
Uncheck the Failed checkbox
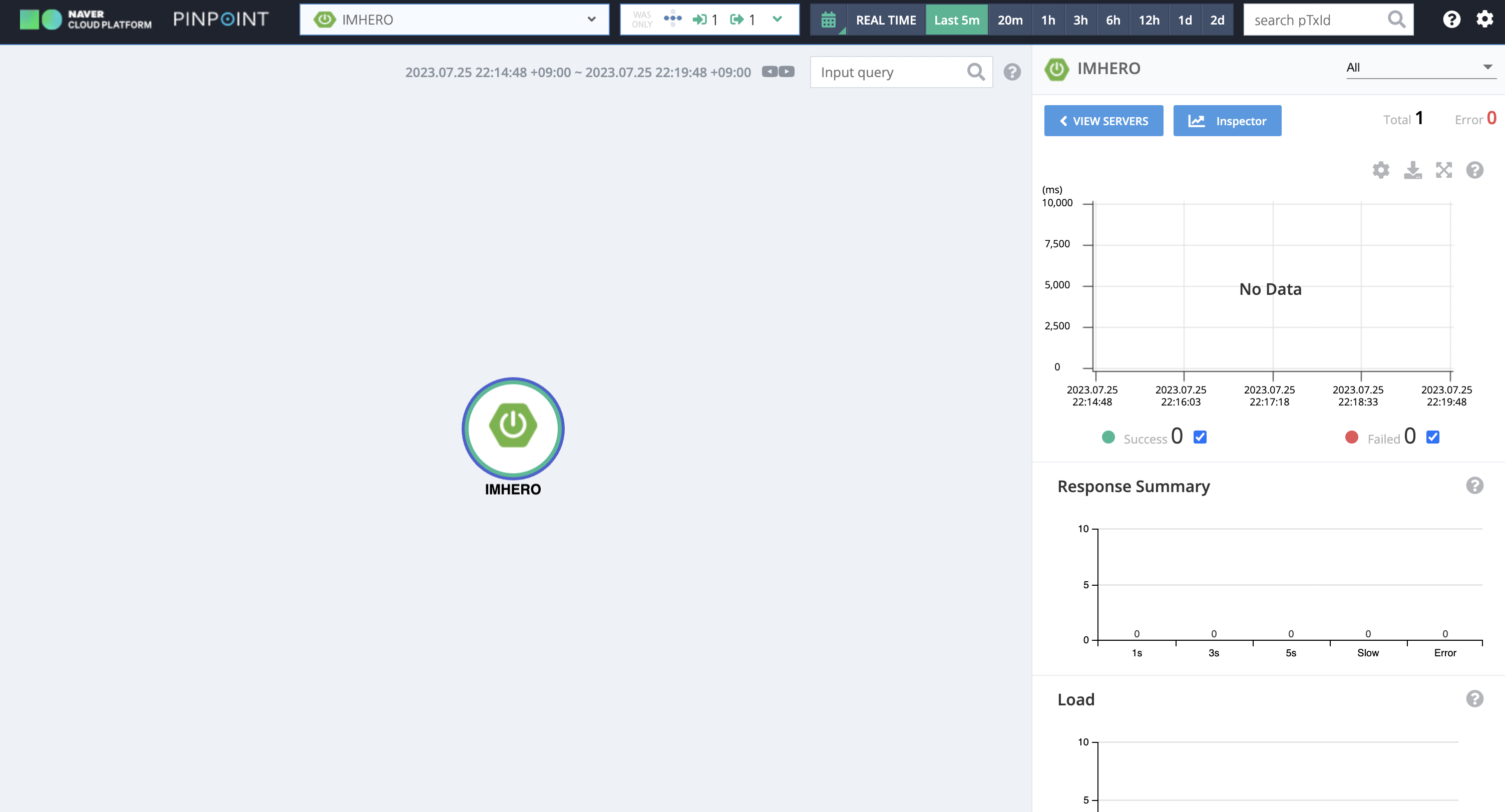point(1432,437)
